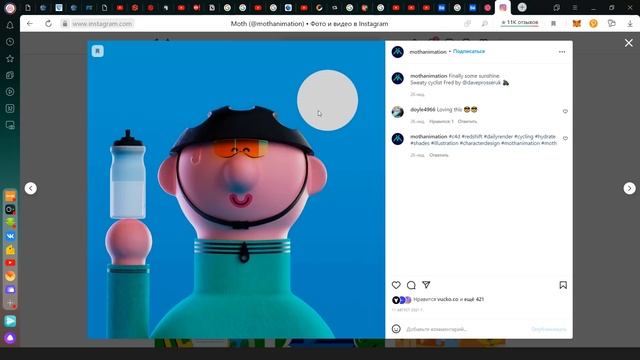Like mothanimation's hashtag comment

565,138
